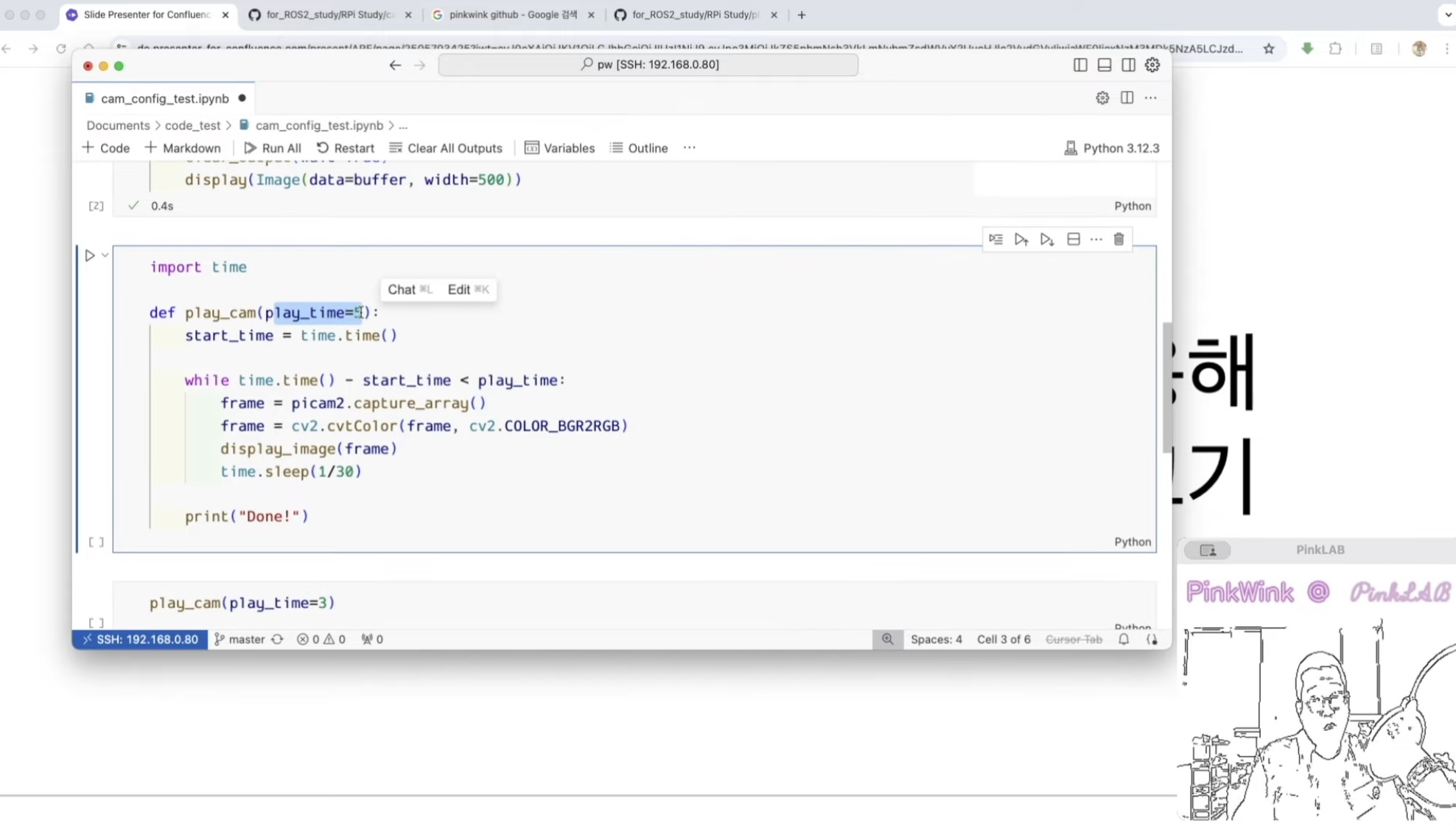
Task: Click Execute Above Cells icon in cell toolbar
Action: (x=1021, y=239)
